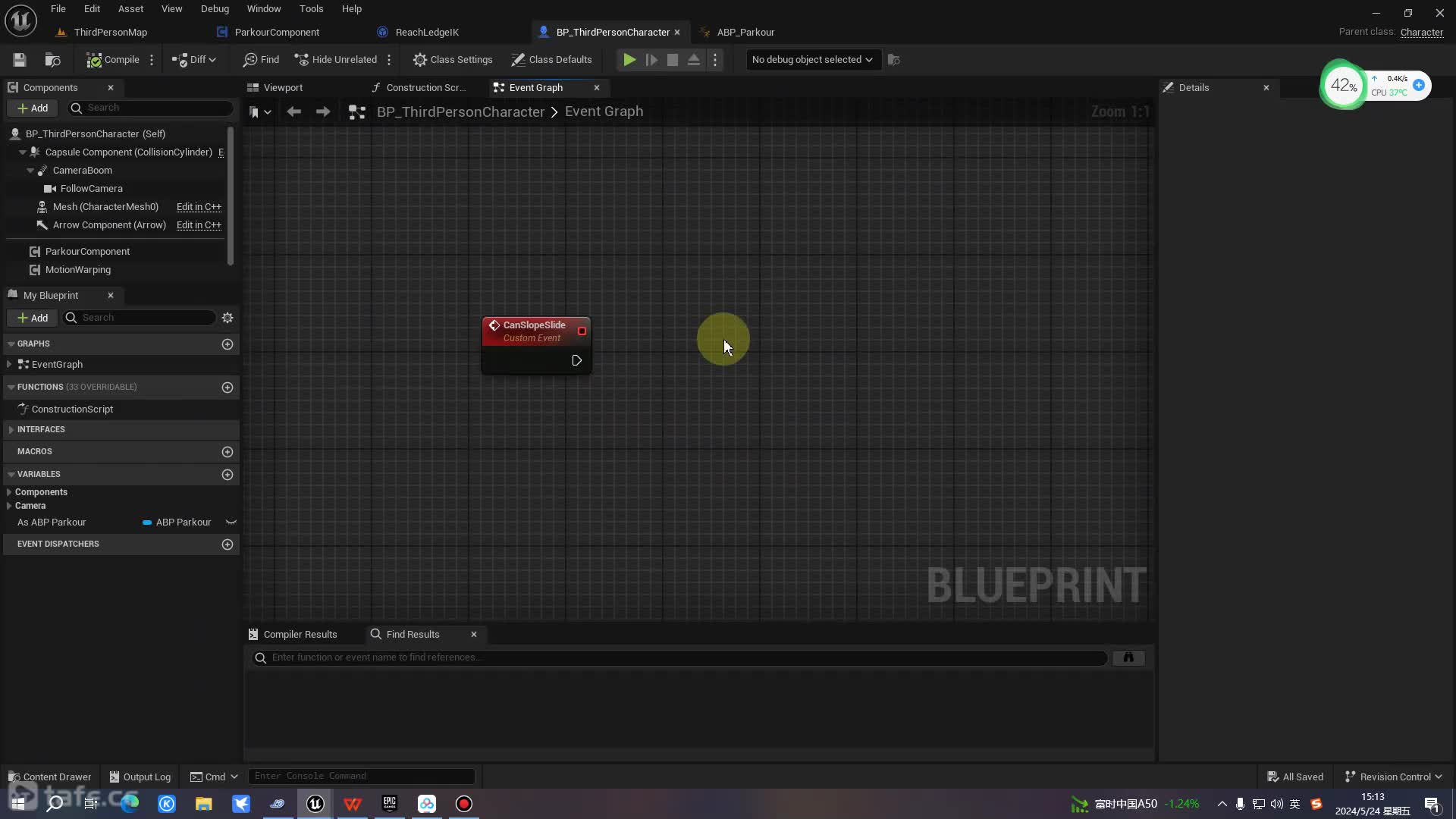Browse to asset in Content Browser
The width and height of the screenshot is (1456, 819).
[x=52, y=60]
